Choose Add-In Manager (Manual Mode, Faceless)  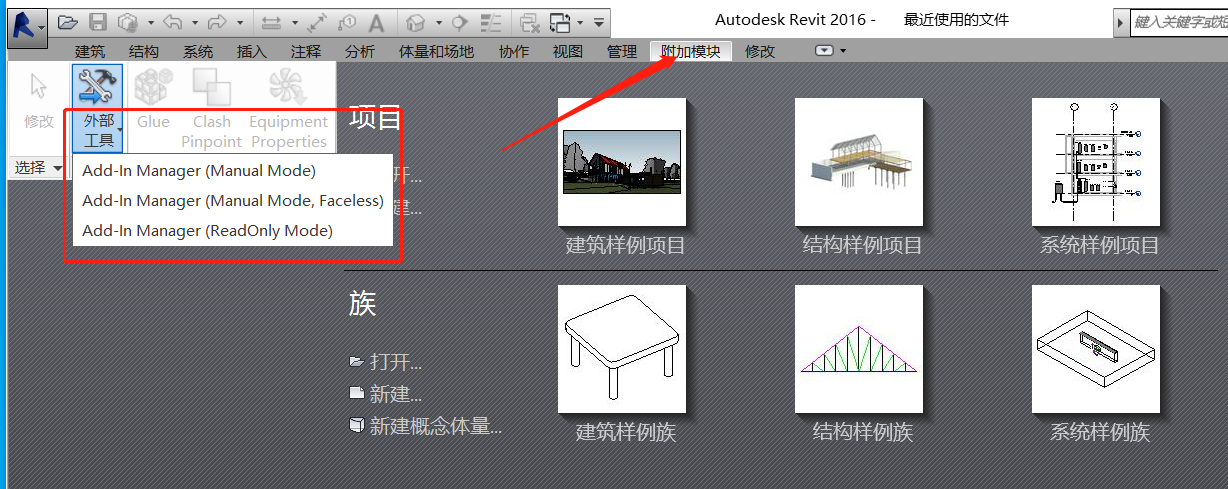[233, 201]
